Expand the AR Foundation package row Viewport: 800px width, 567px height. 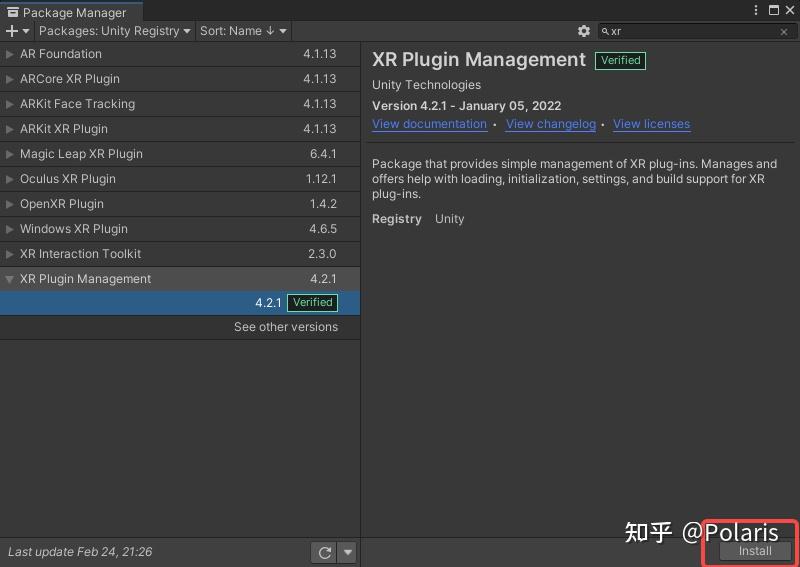[x=9, y=54]
